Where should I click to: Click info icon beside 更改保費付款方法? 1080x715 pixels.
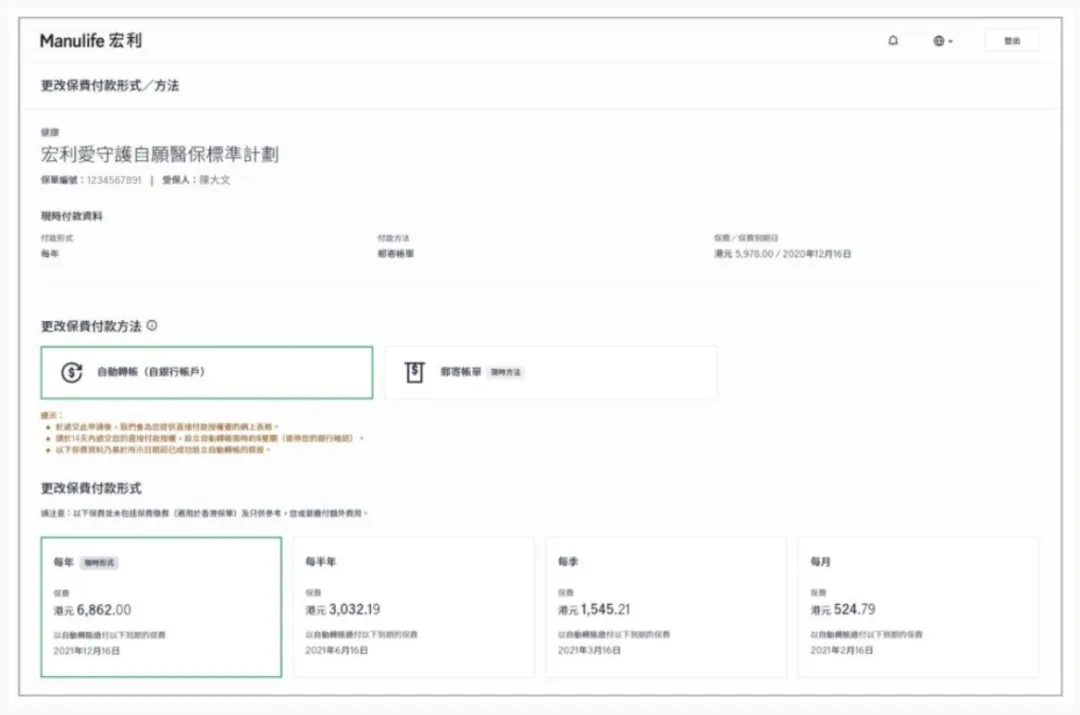pos(152,325)
